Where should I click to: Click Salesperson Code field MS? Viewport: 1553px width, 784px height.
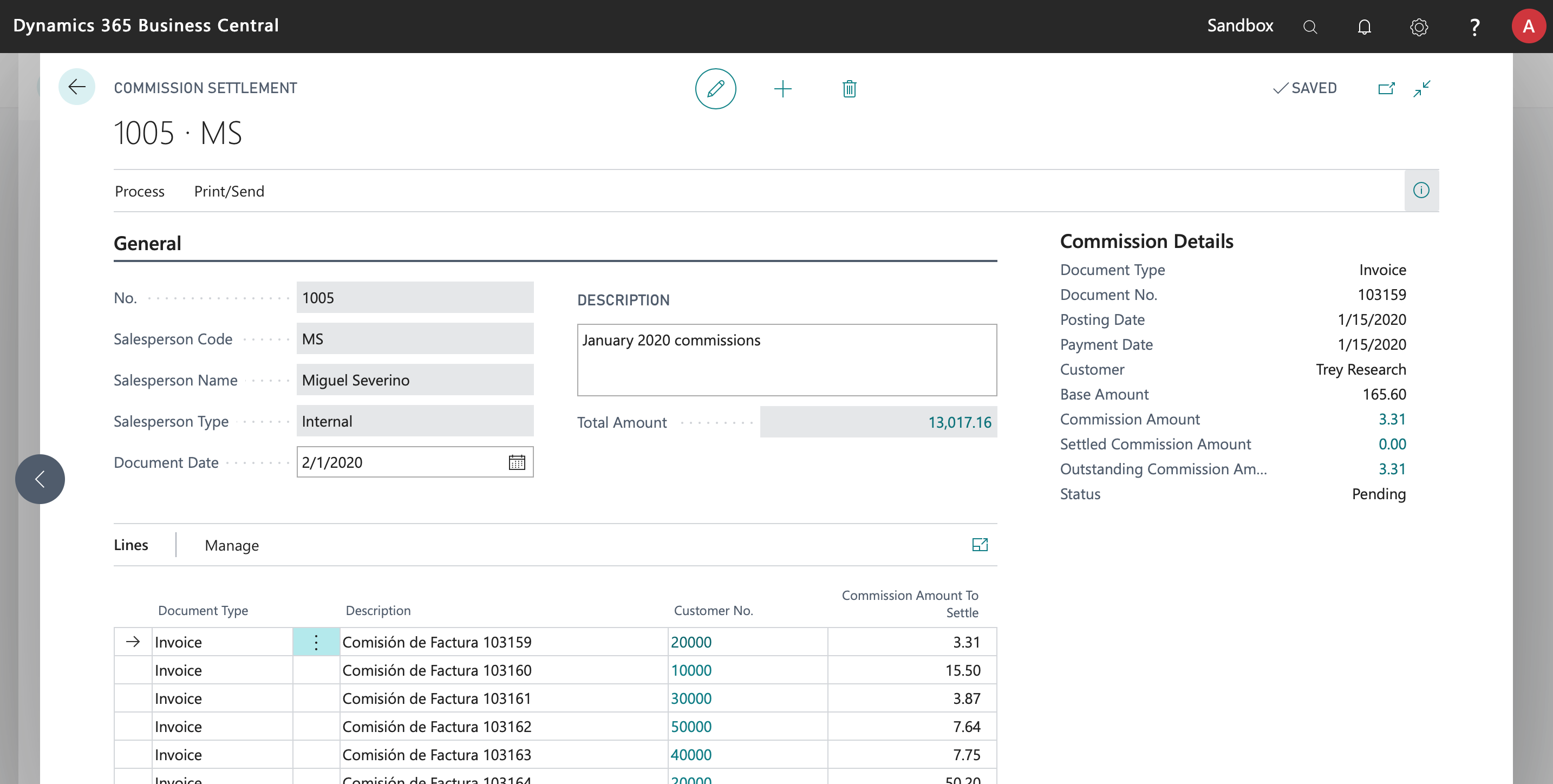415,339
